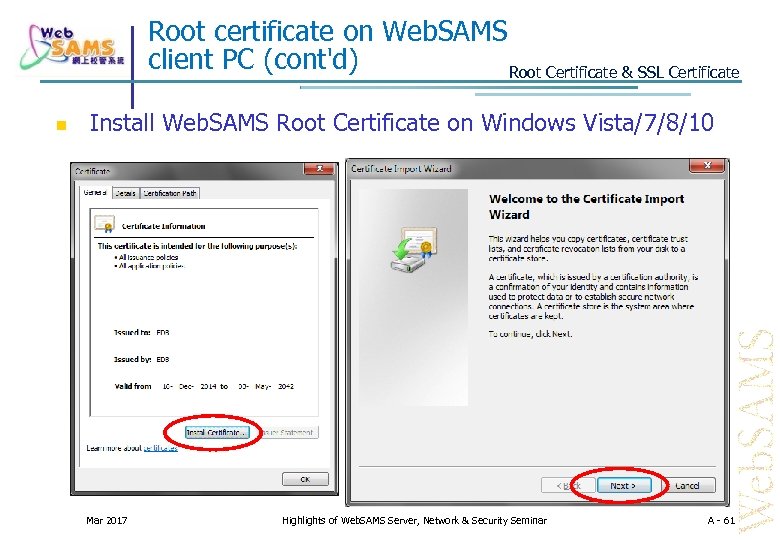
Task: Click 'Certificate Information' heading text
Action: [164, 226]
